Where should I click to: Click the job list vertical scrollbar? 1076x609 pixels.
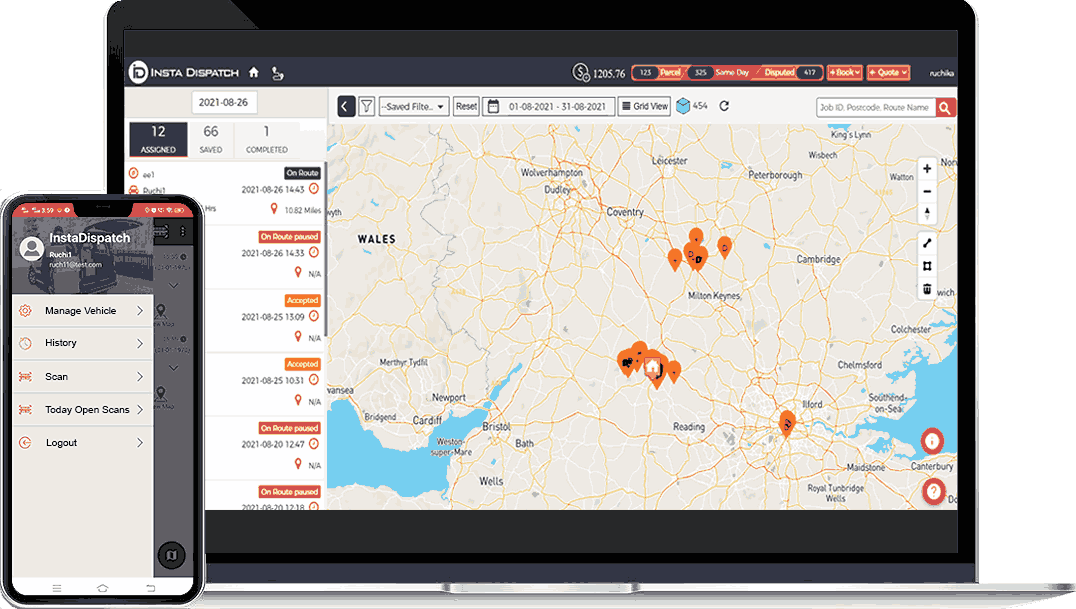[325, 251]
